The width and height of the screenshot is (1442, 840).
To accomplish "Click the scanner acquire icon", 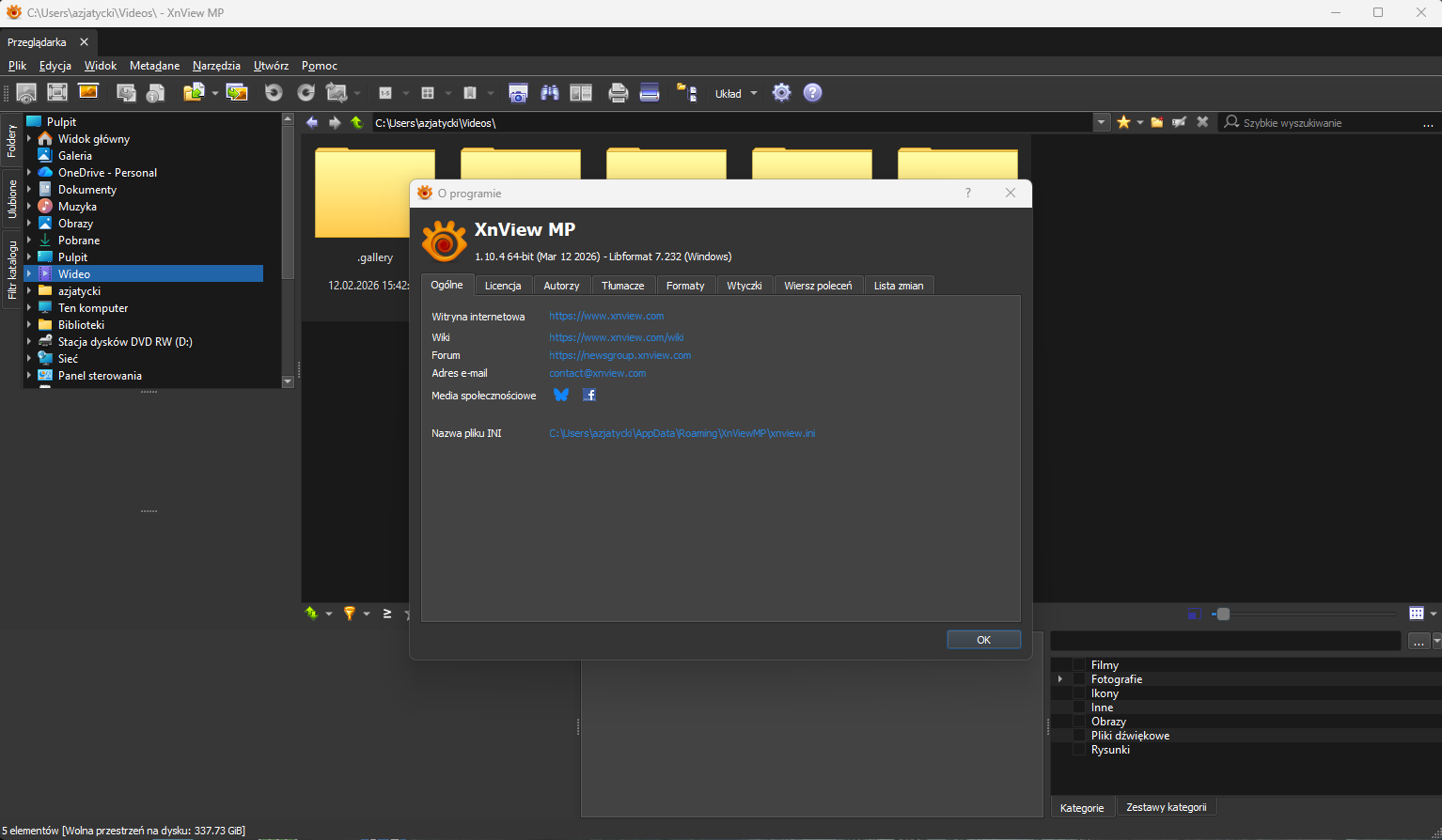I will pos(650,92).
